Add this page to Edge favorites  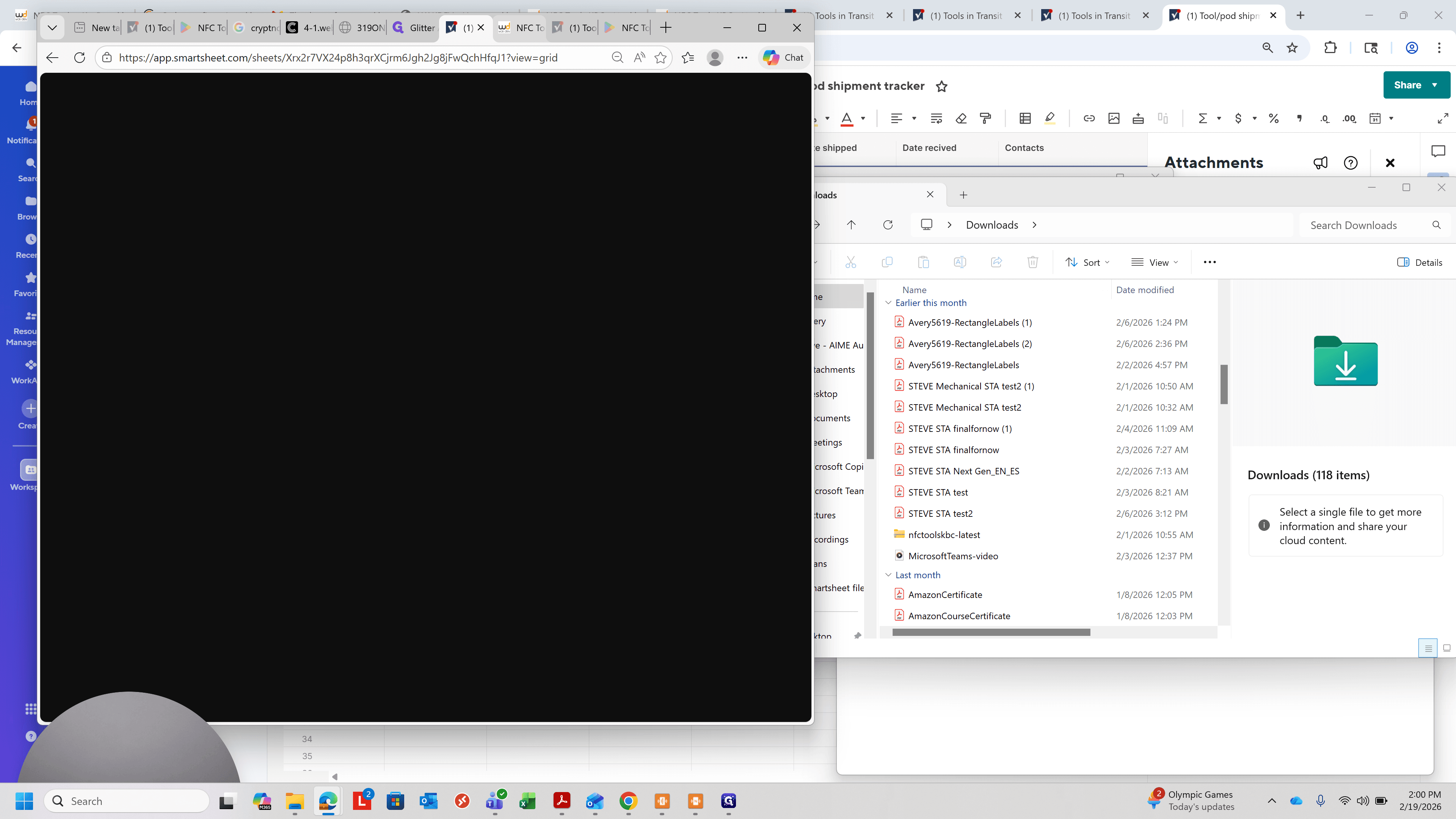click(660, 58)
